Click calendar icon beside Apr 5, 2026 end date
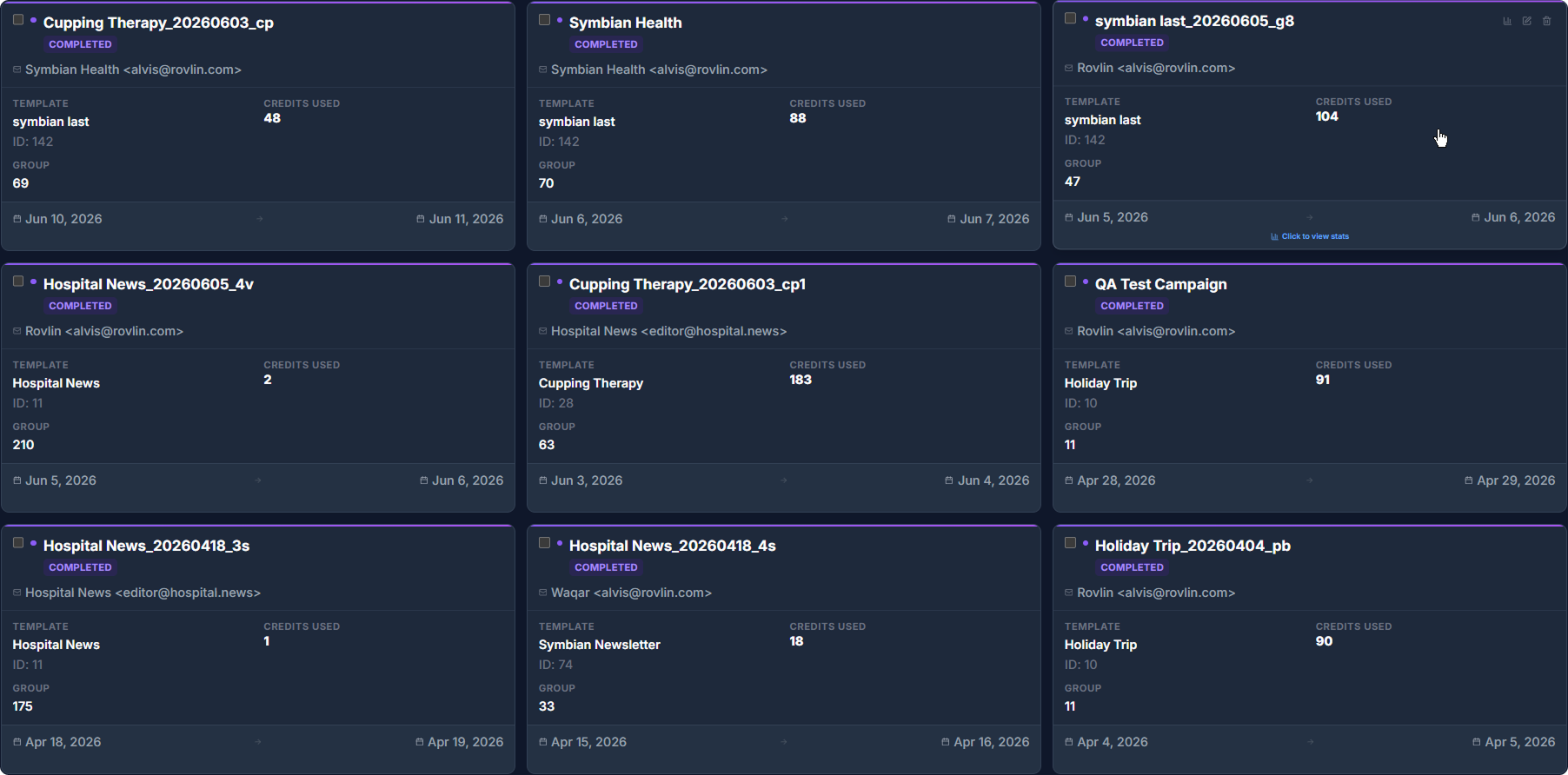Image resolution: width=1568 pixels, height=775 pixels. pos(1477,742)
